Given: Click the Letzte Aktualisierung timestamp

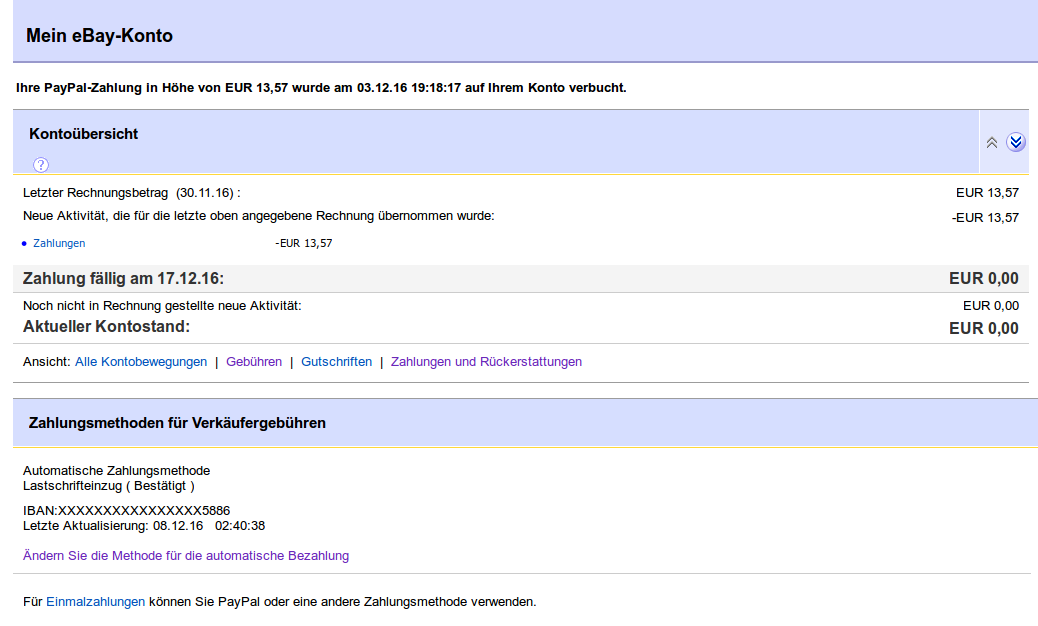Looking at the screenshot, I should tap(144, 526).
